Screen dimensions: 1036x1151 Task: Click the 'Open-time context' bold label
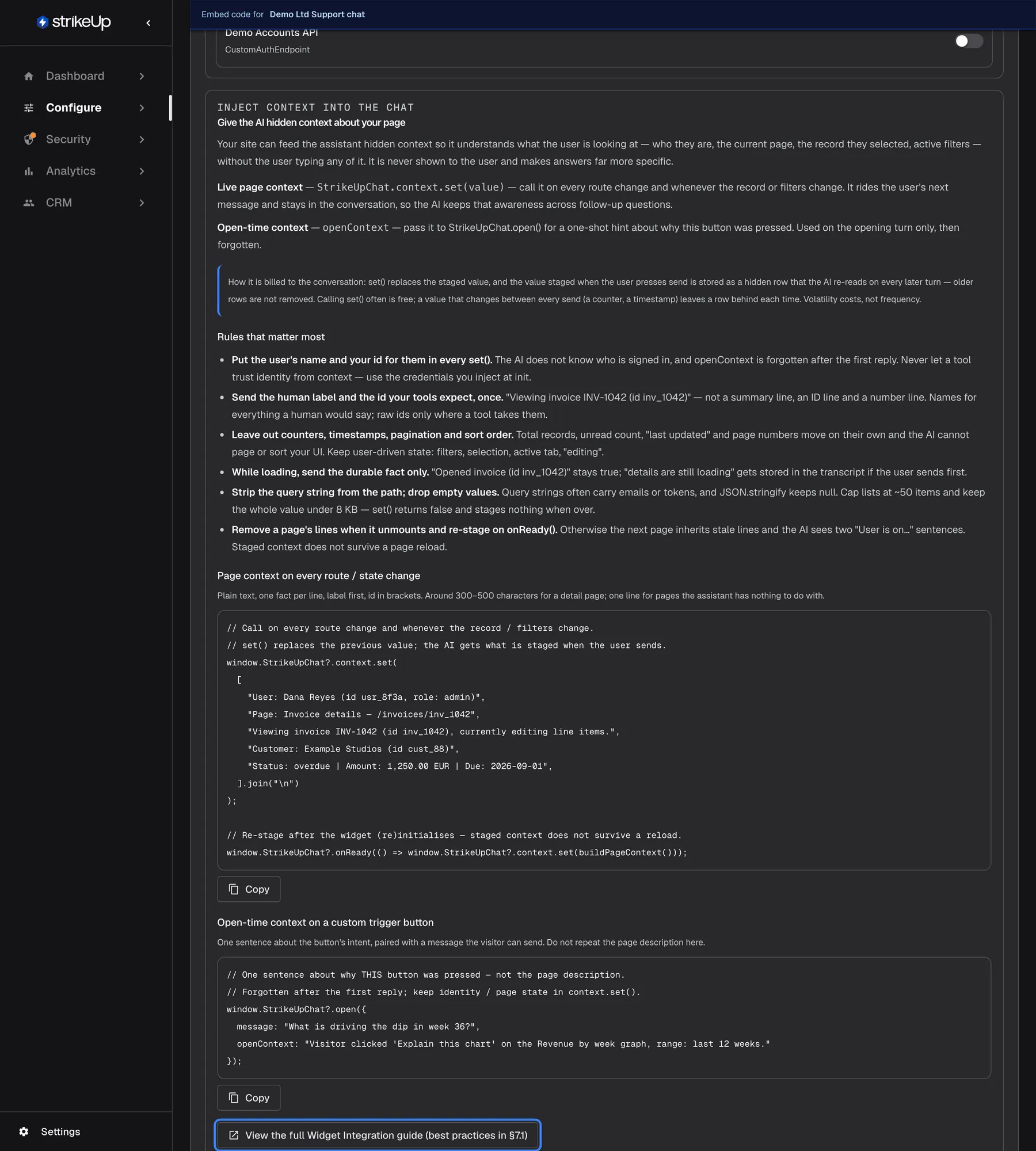click(262, 227)
